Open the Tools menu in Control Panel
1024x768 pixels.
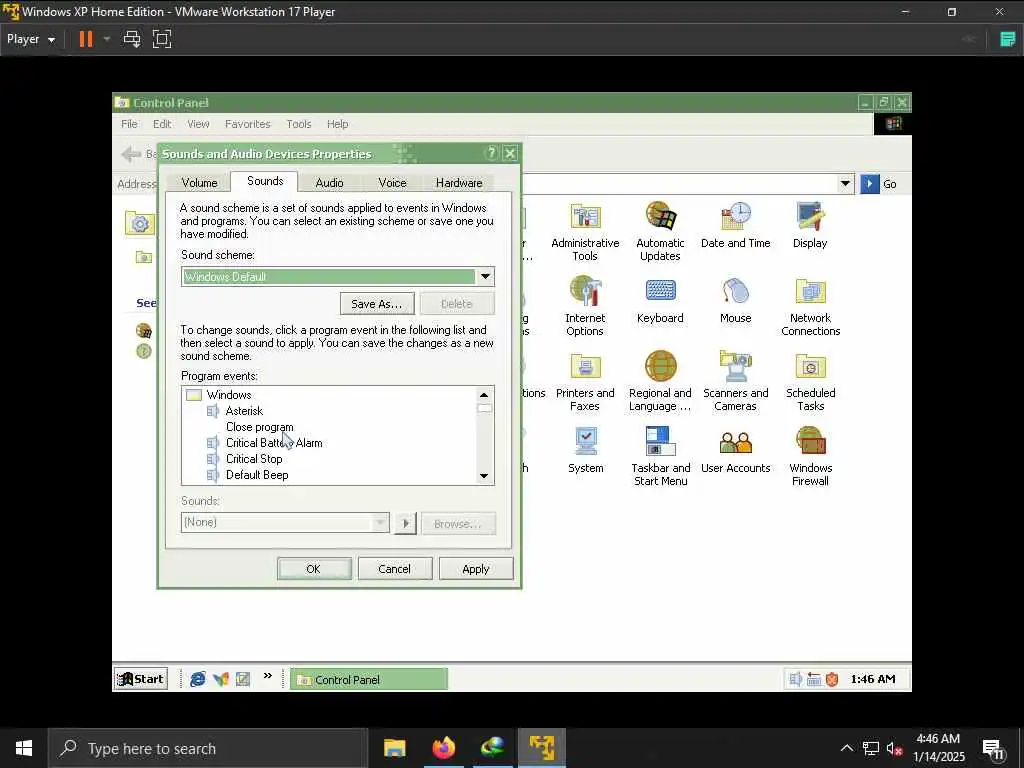click(x=298, y=124)
